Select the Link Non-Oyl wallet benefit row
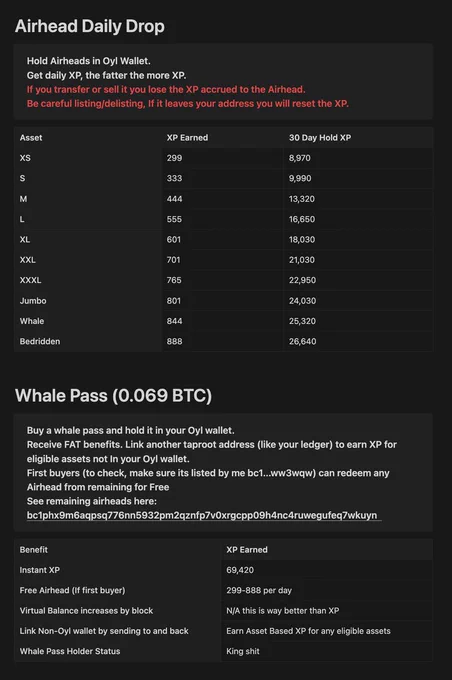The height and width of the screenshot is (680, 452). [x=223, y=631]
